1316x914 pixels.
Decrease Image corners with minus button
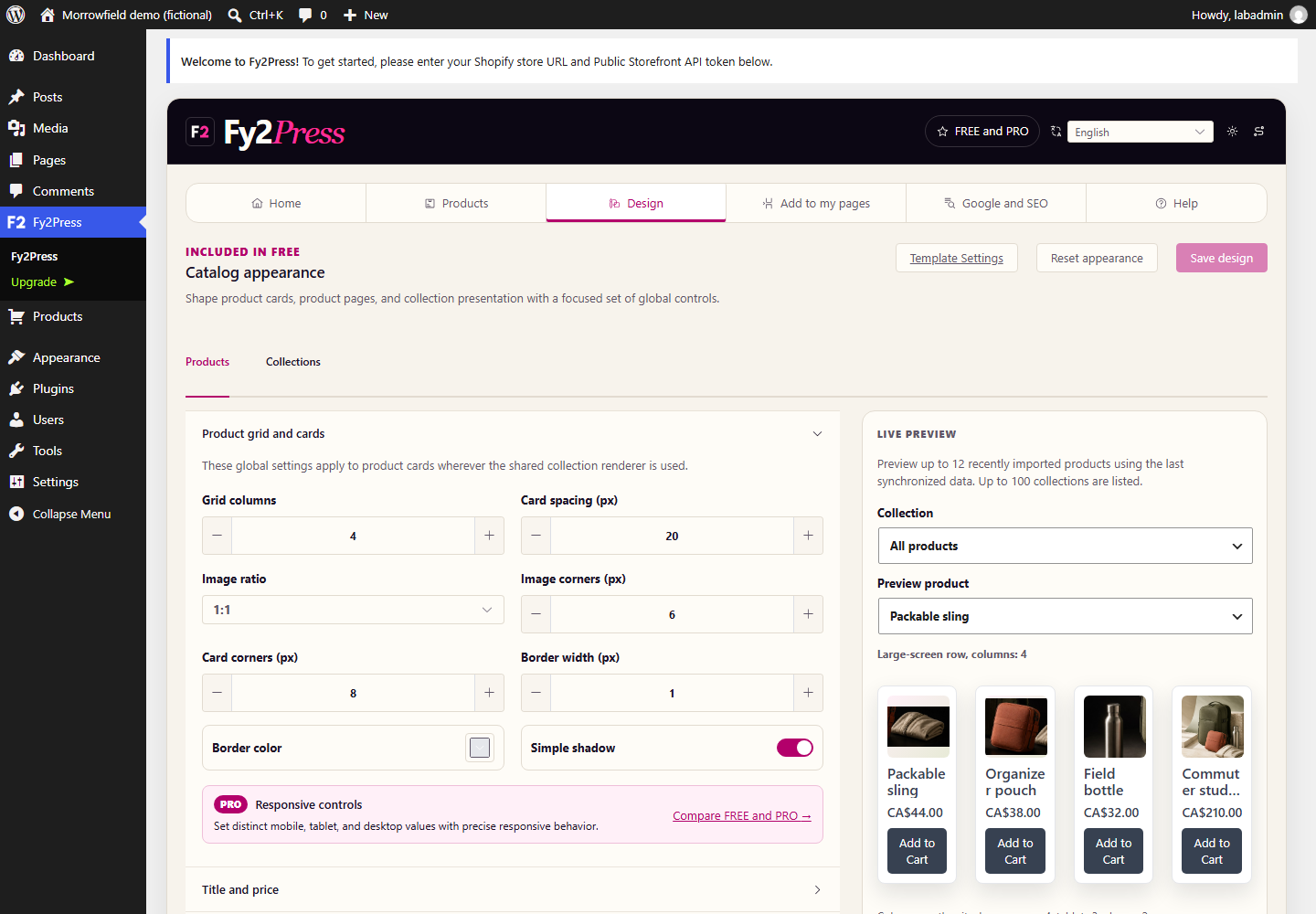click(536, 614)
